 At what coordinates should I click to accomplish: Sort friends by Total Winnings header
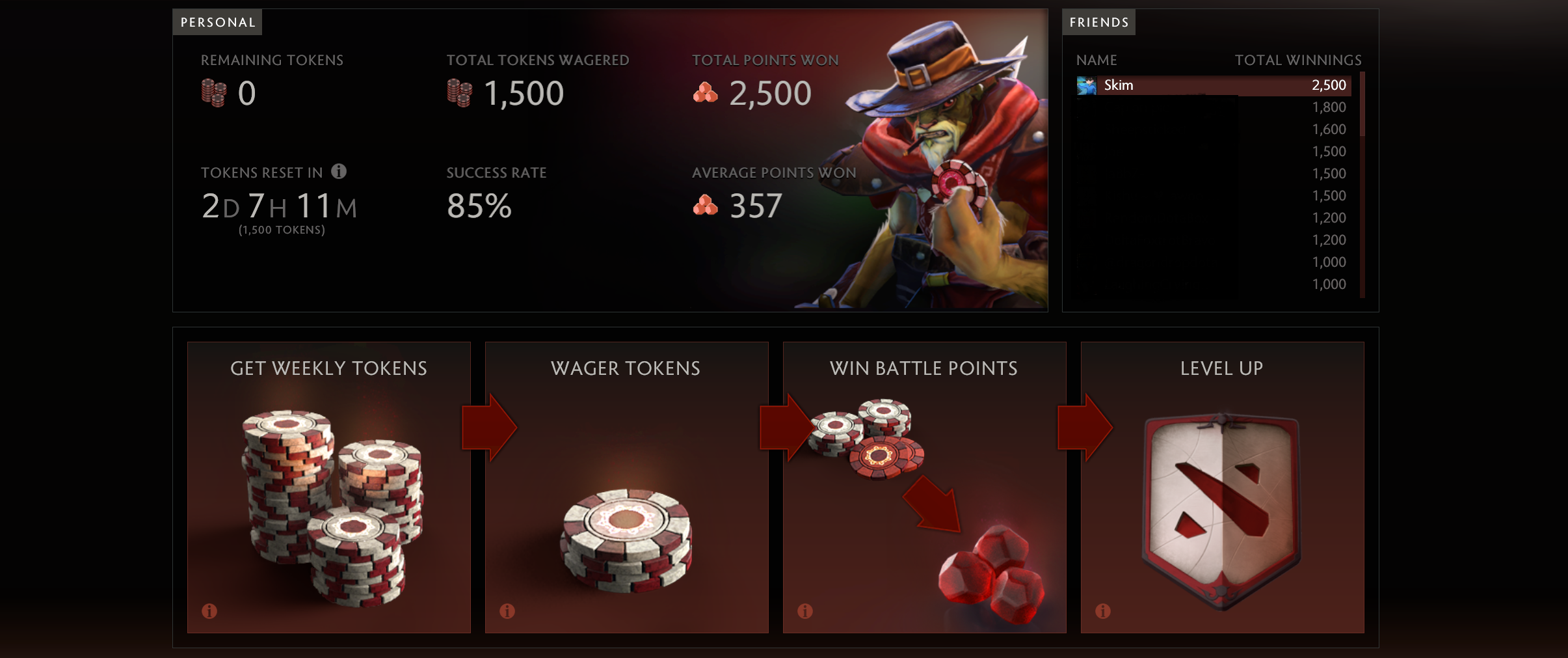point(1298,60)
